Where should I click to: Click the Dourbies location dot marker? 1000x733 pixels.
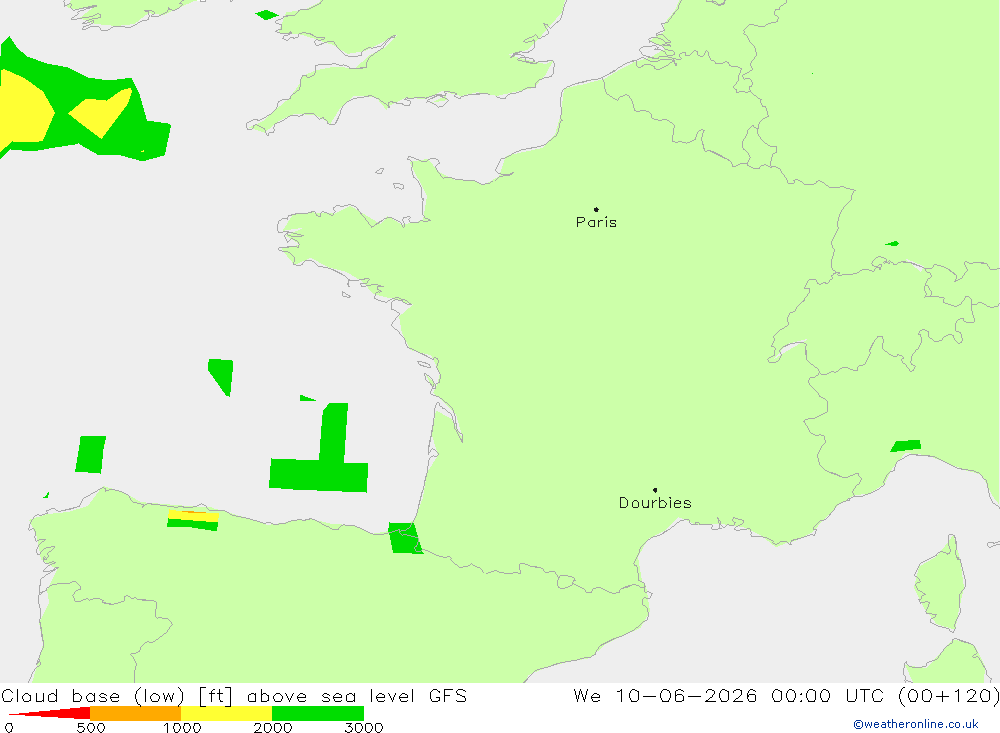coord(655,490)
